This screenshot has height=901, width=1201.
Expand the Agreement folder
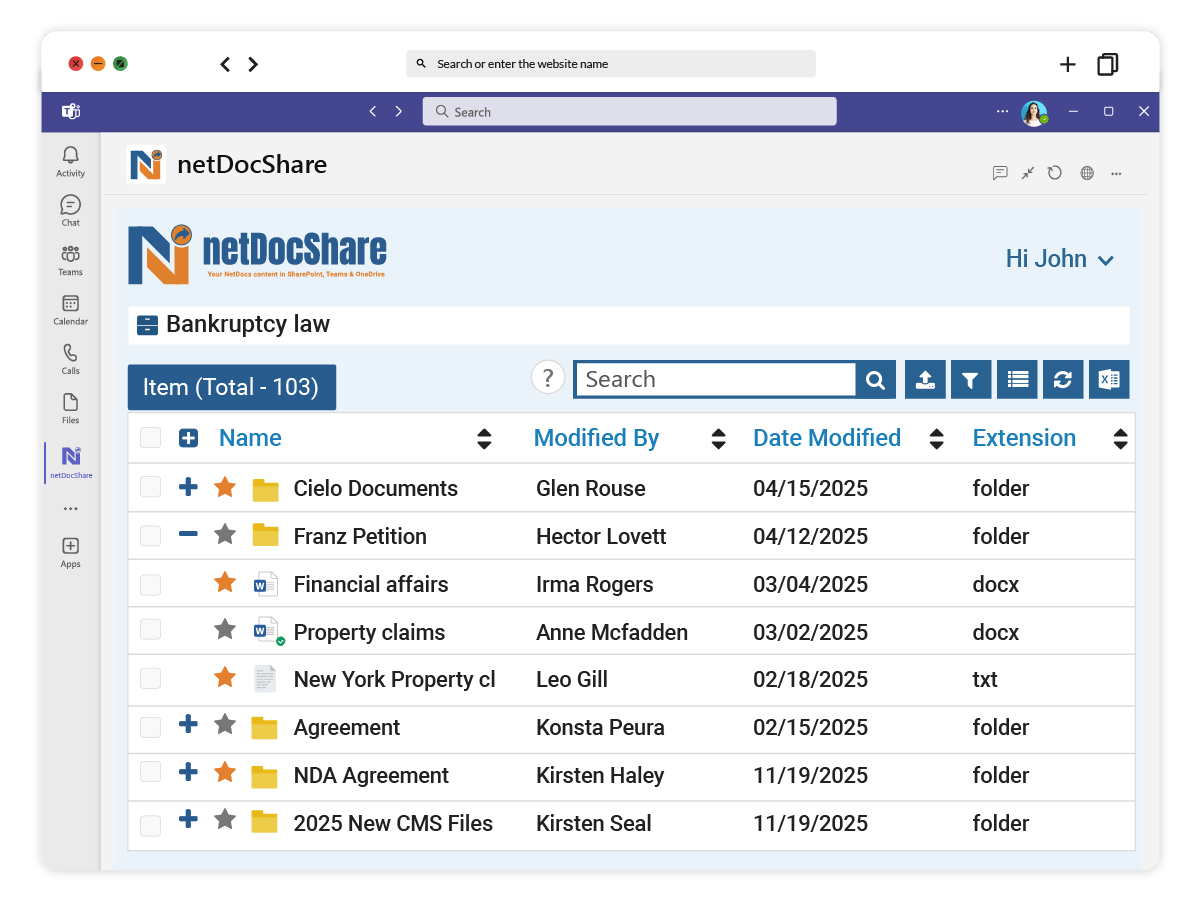(188, 724)
